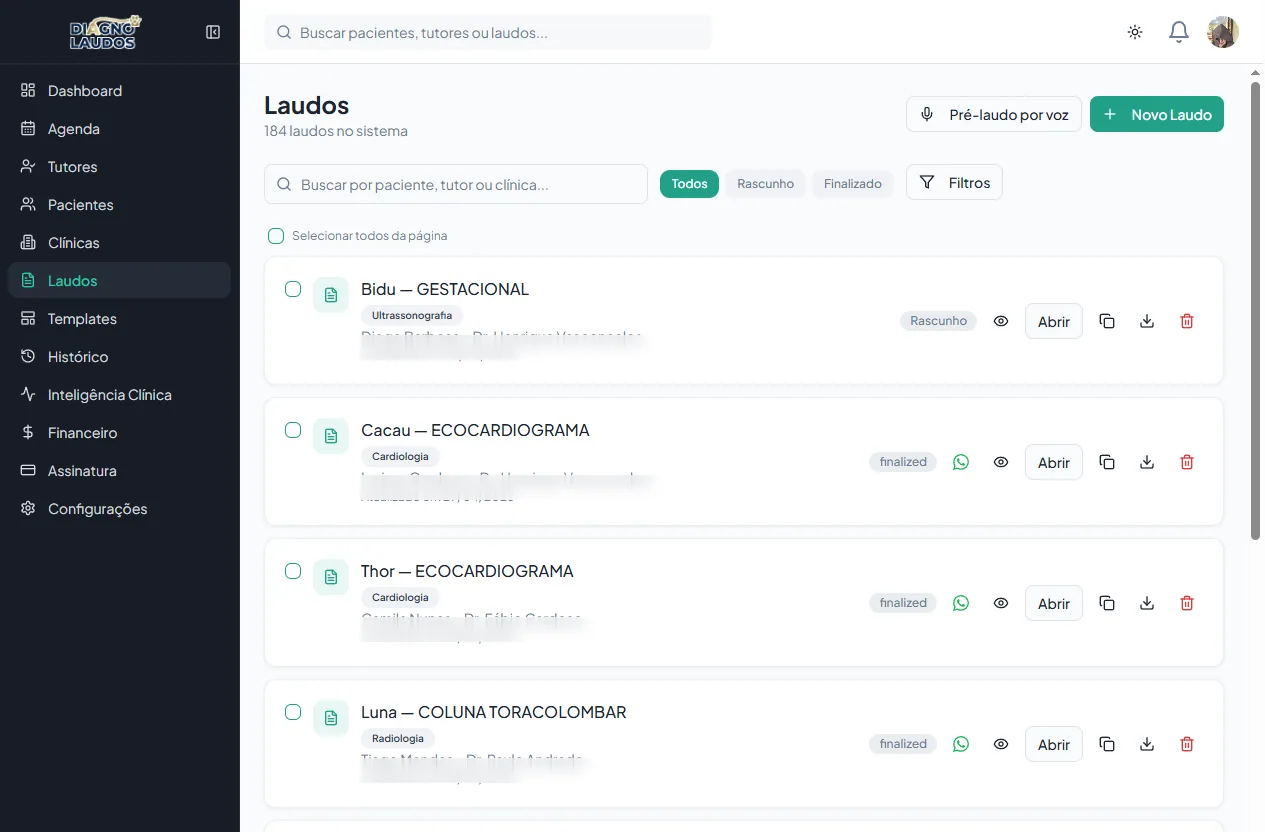1265x832 pixels.
Task: Duplicate the Luna report
Action: coord(1107,744)
